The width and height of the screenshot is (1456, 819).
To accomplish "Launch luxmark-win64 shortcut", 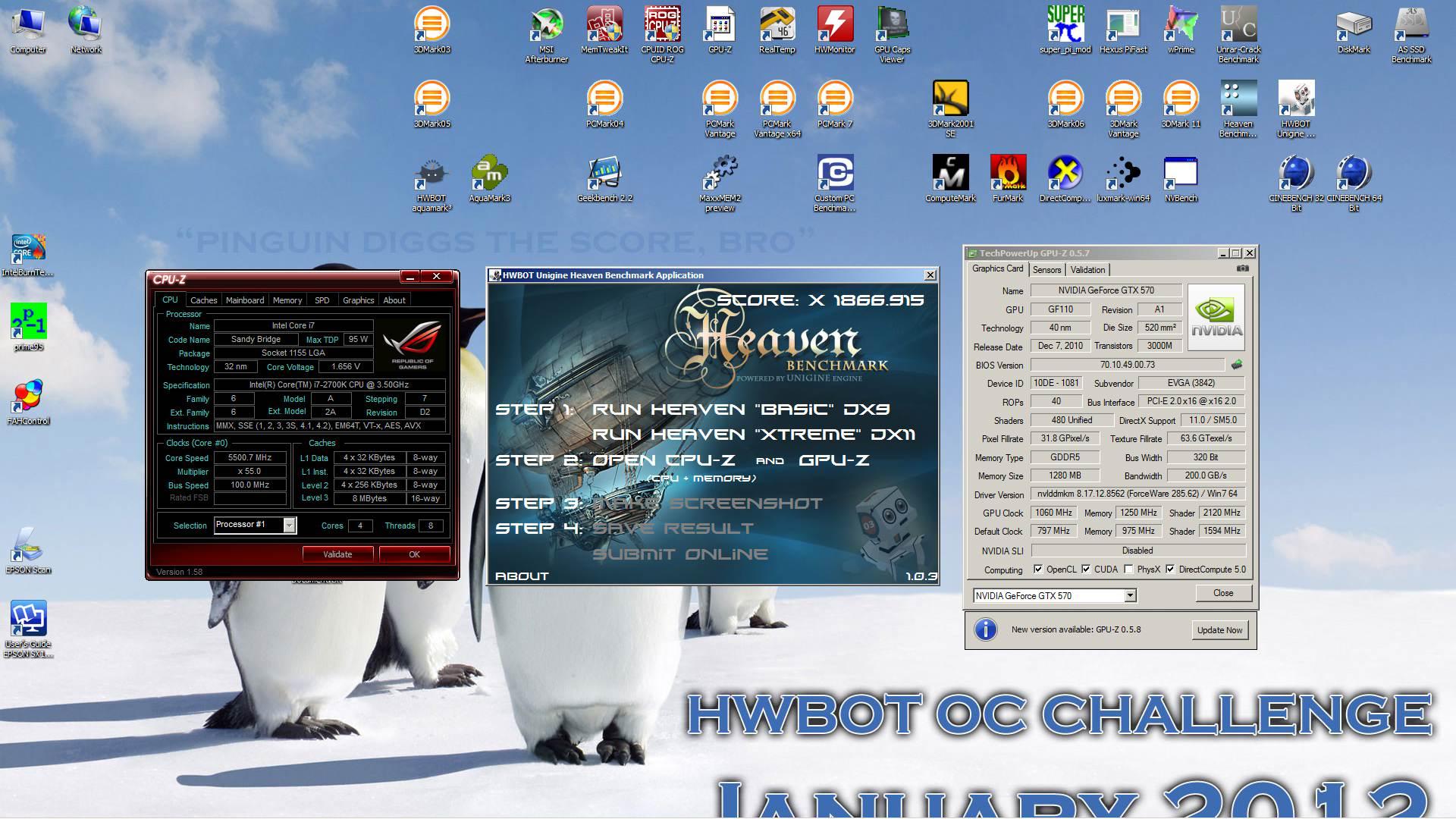I will click(x=1123, y=179).
